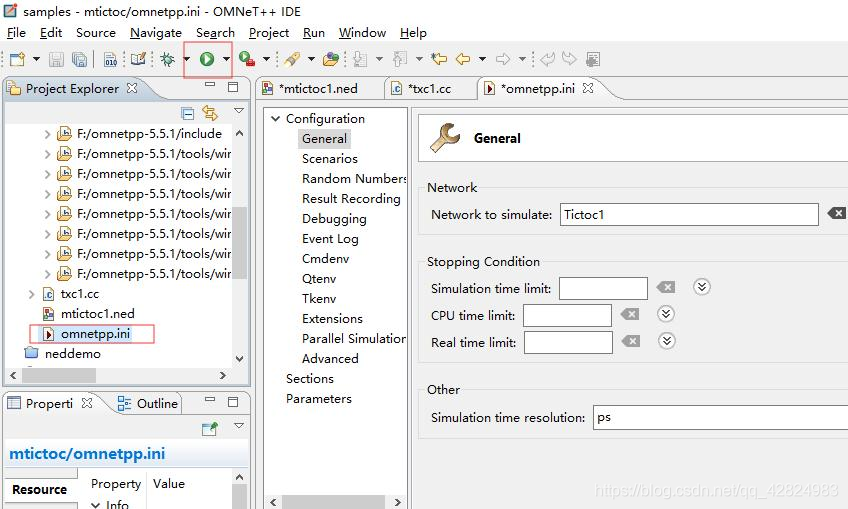This screenshot has width=848, height=509.
Task: Click the pin editor toolbar icon
Action: tap(593, 59)
